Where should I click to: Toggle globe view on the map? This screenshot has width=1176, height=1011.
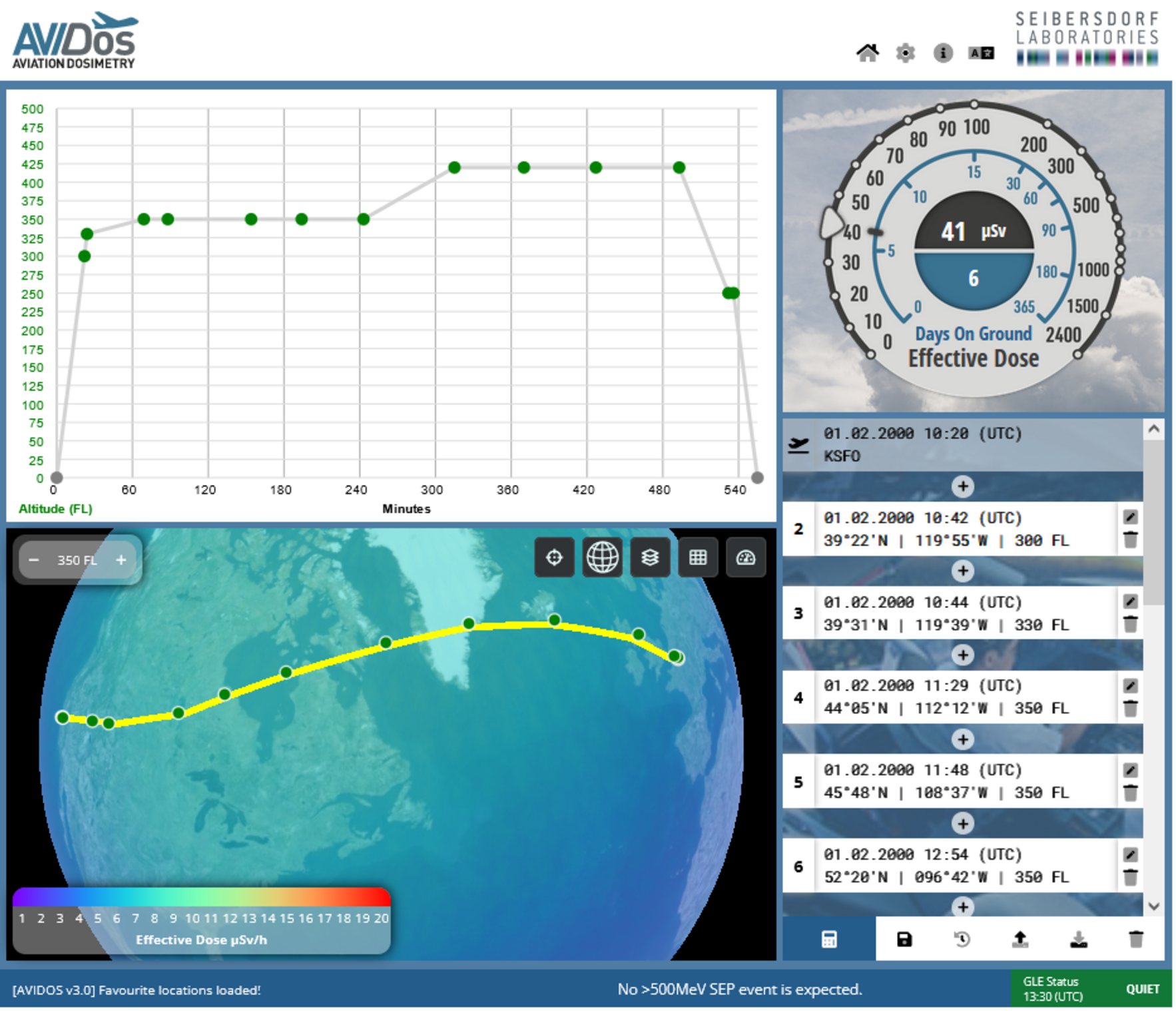coord(602,557)
